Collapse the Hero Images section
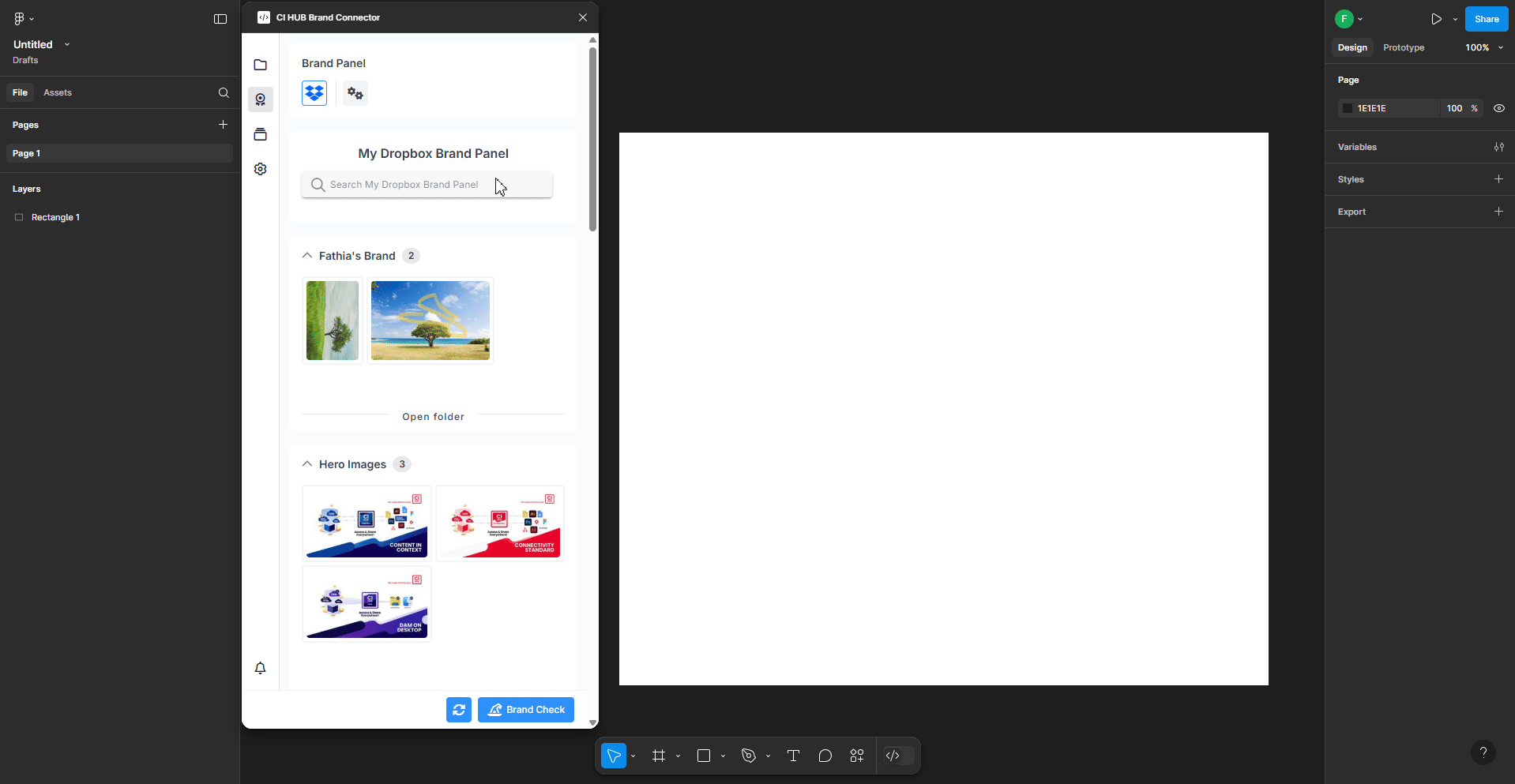This screenshot has width=1515, height=784. (307, 464)
